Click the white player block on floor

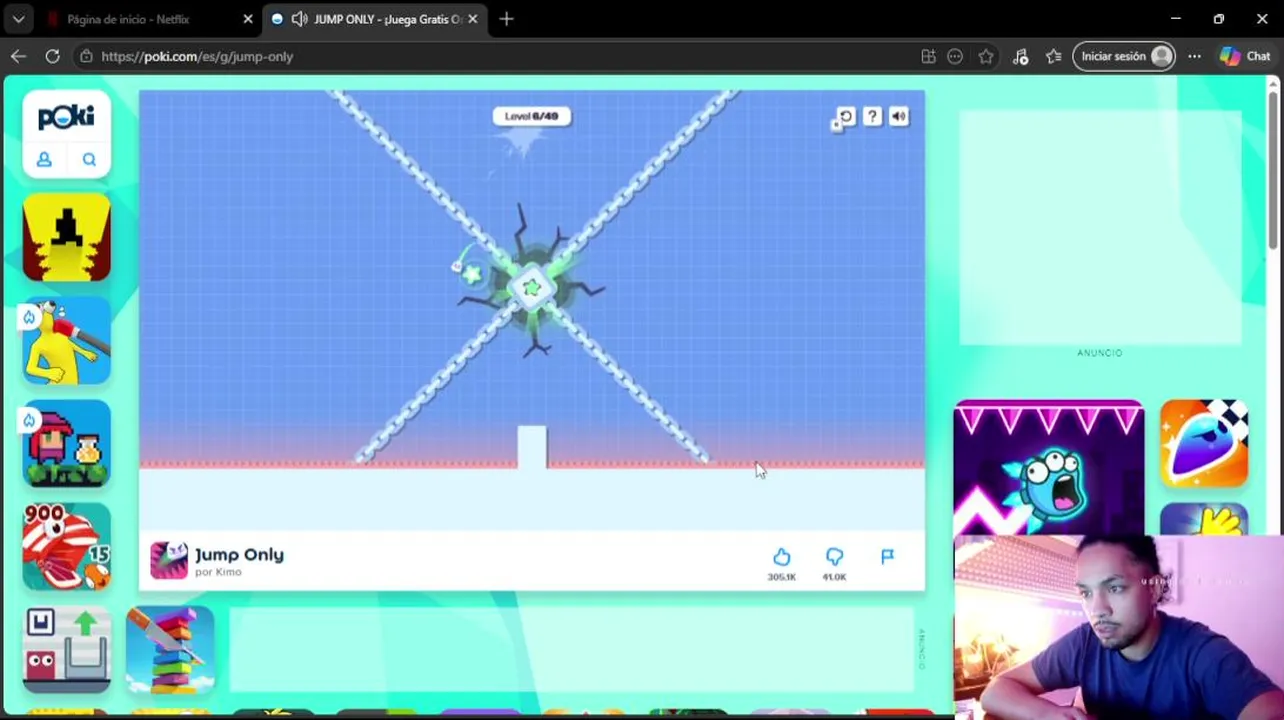click(x=532, y=446)
